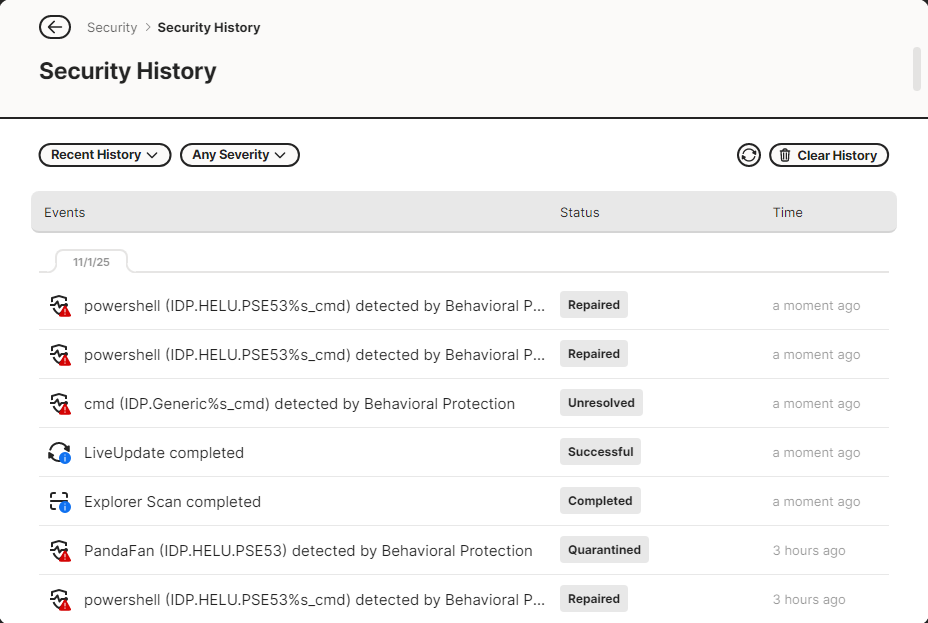Screen dimensions: 928x623
Task: Click the LiveUpdate completed info icon
Action: tap(60, 453)
